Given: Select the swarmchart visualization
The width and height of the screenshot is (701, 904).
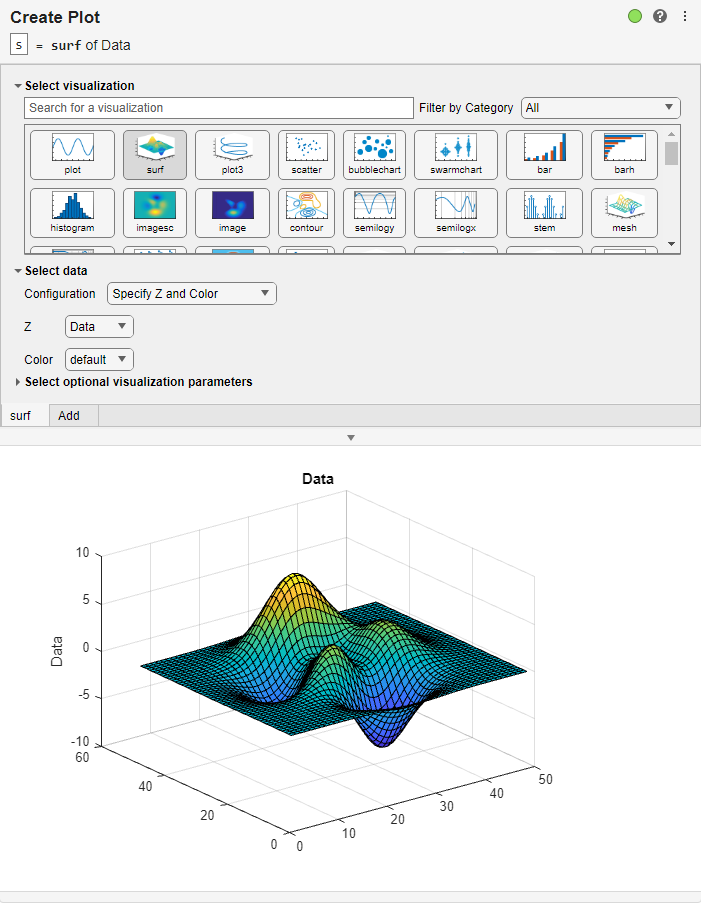Looking at the screenshot, I should (456, 155).
